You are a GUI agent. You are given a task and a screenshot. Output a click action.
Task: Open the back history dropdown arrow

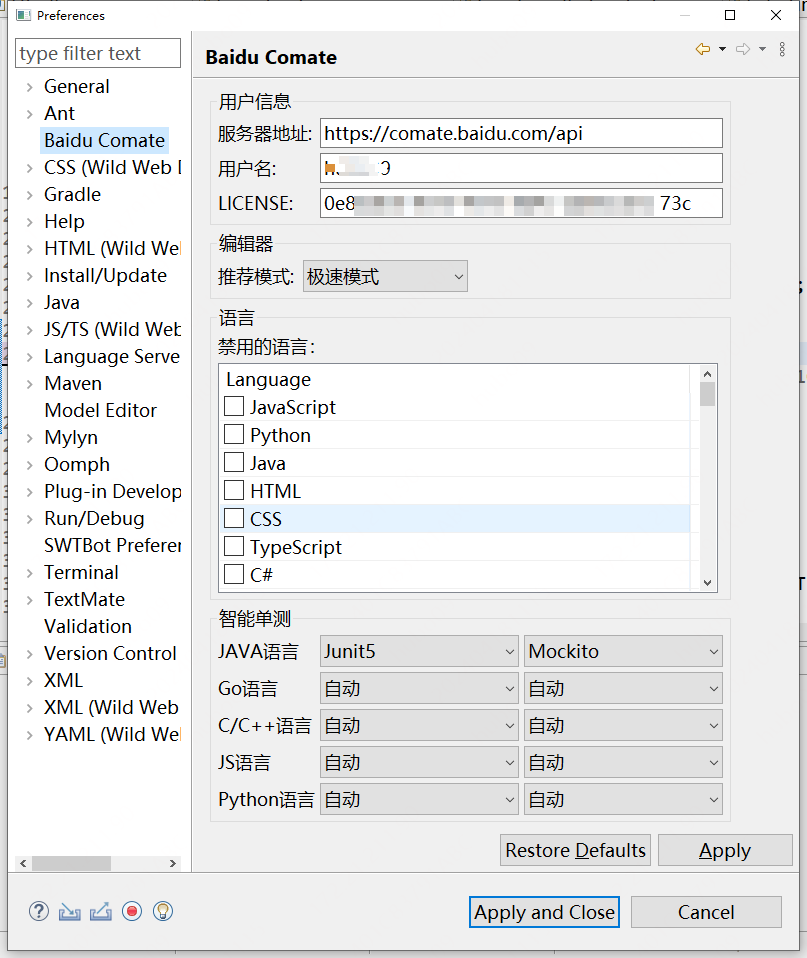tap(722, 49)
